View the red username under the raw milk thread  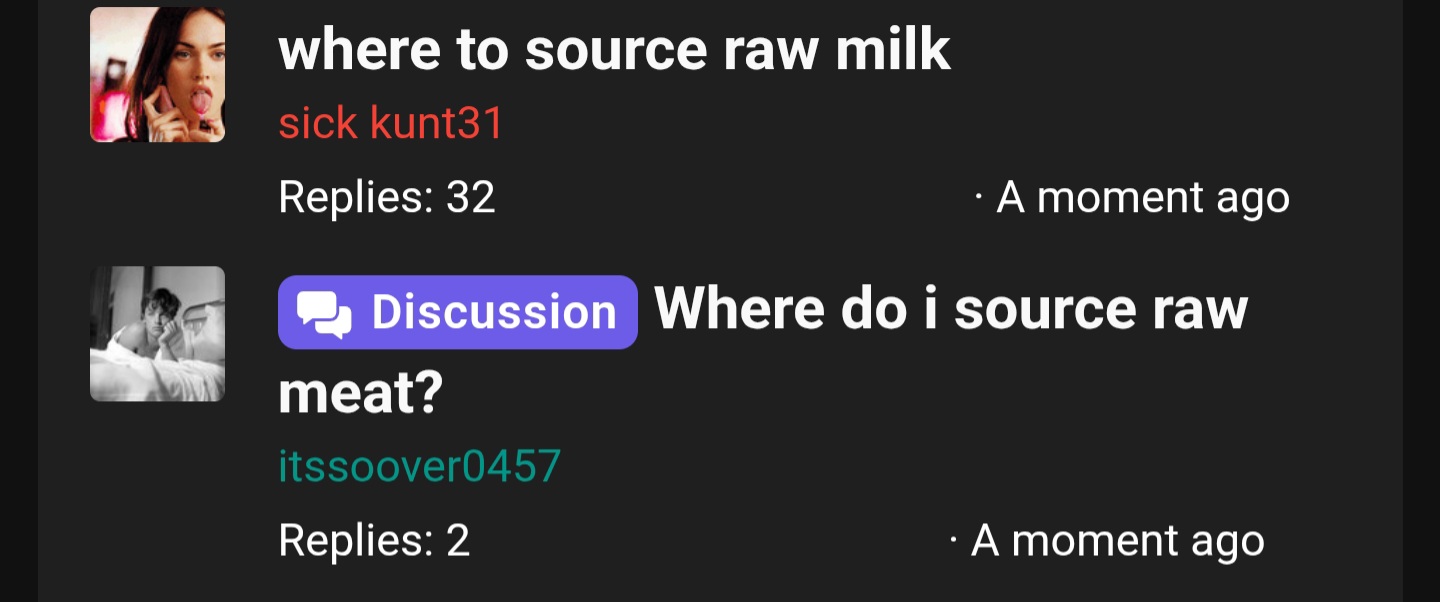(x=390, y=123)
